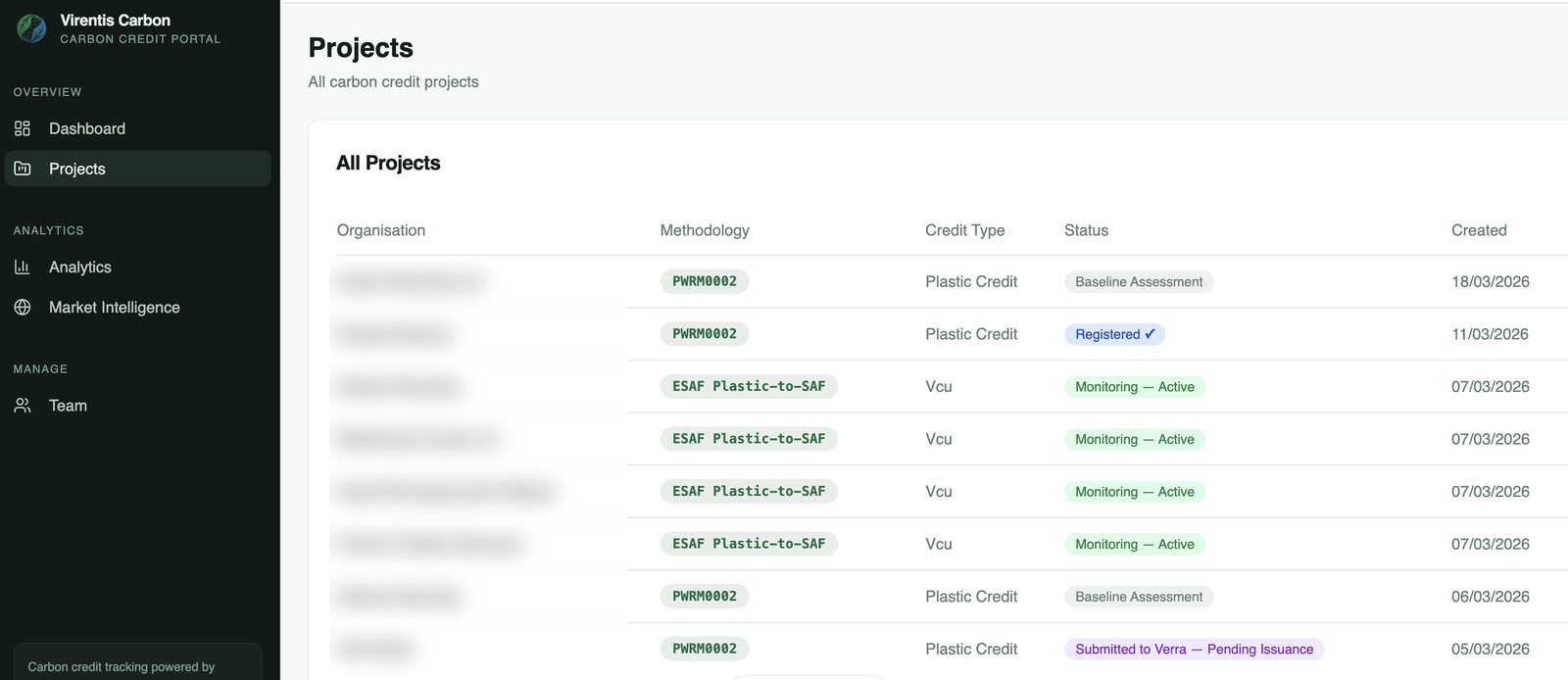
Task: Click the Credit Type column header
Action: (965, 230)
